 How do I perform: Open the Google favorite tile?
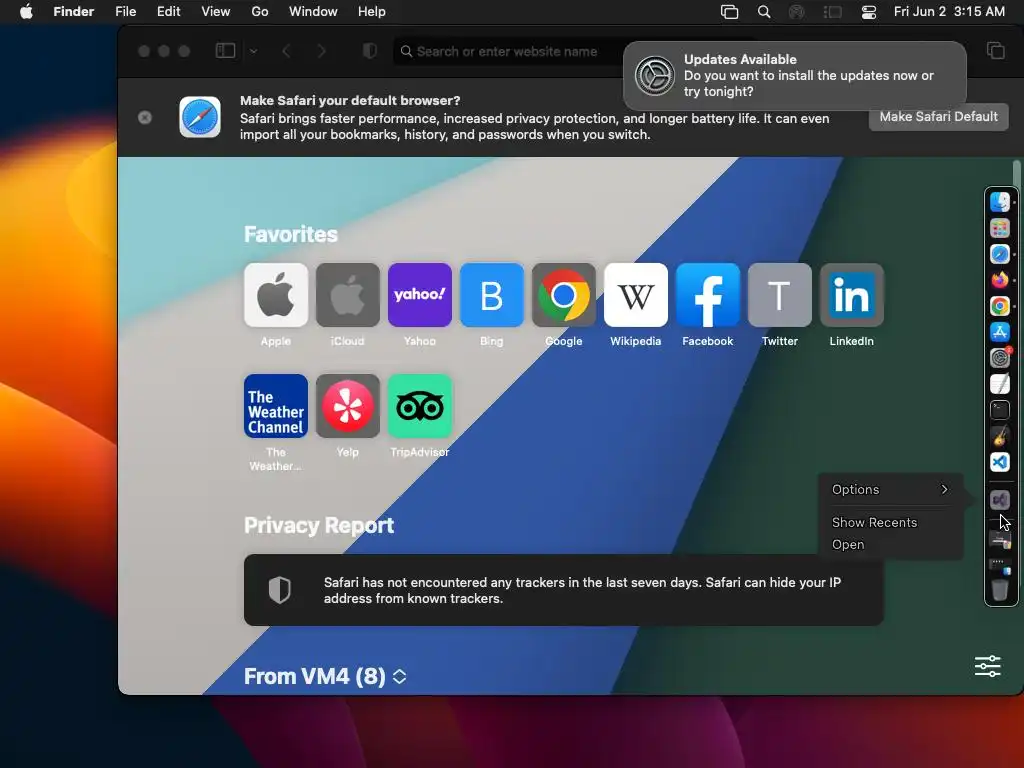(564, 295)
